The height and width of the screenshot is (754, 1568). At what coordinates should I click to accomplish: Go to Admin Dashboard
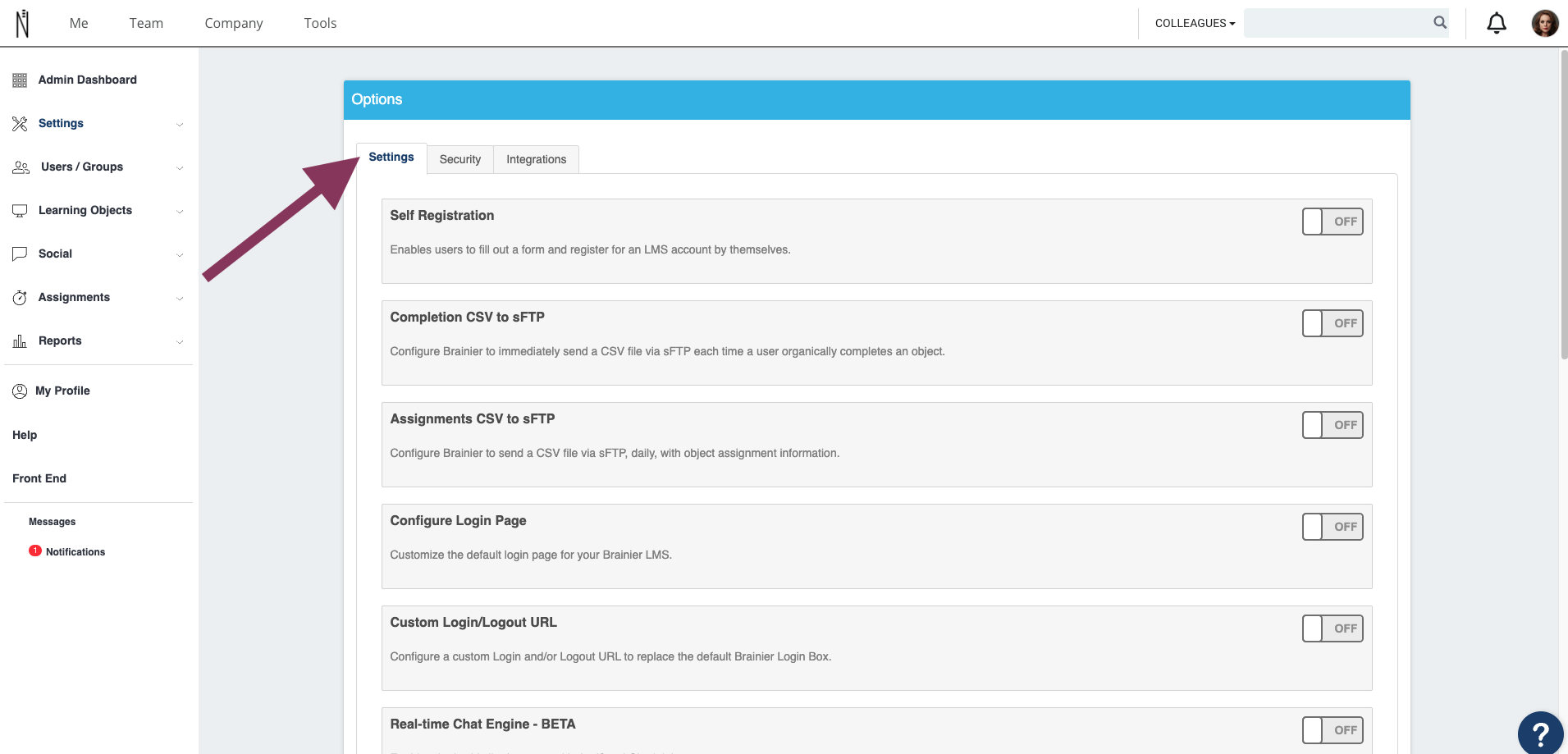click(87, 80)
